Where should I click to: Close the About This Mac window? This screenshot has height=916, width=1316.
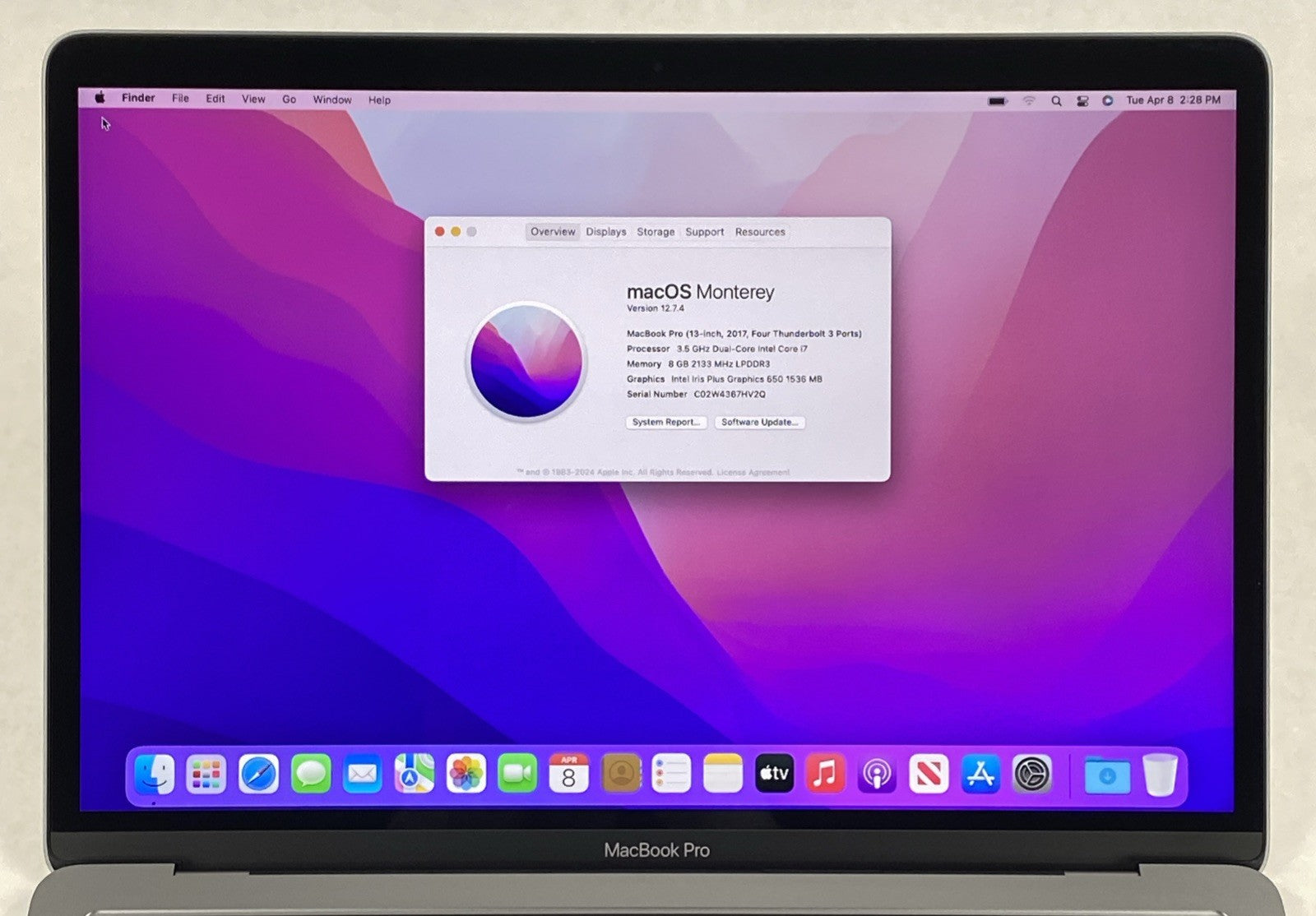tap(440, 232)
